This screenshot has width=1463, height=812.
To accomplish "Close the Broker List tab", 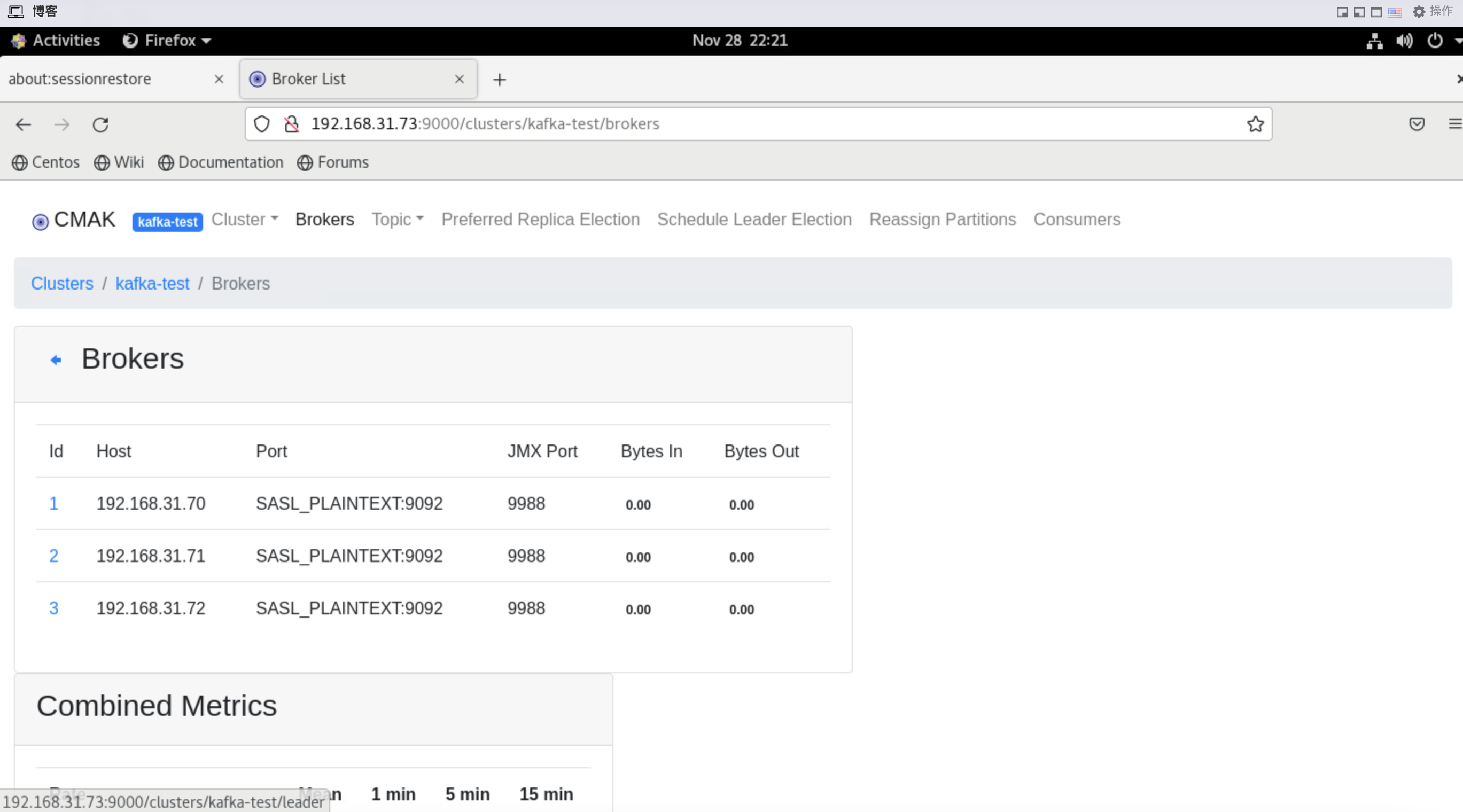I will click(460, 80).
